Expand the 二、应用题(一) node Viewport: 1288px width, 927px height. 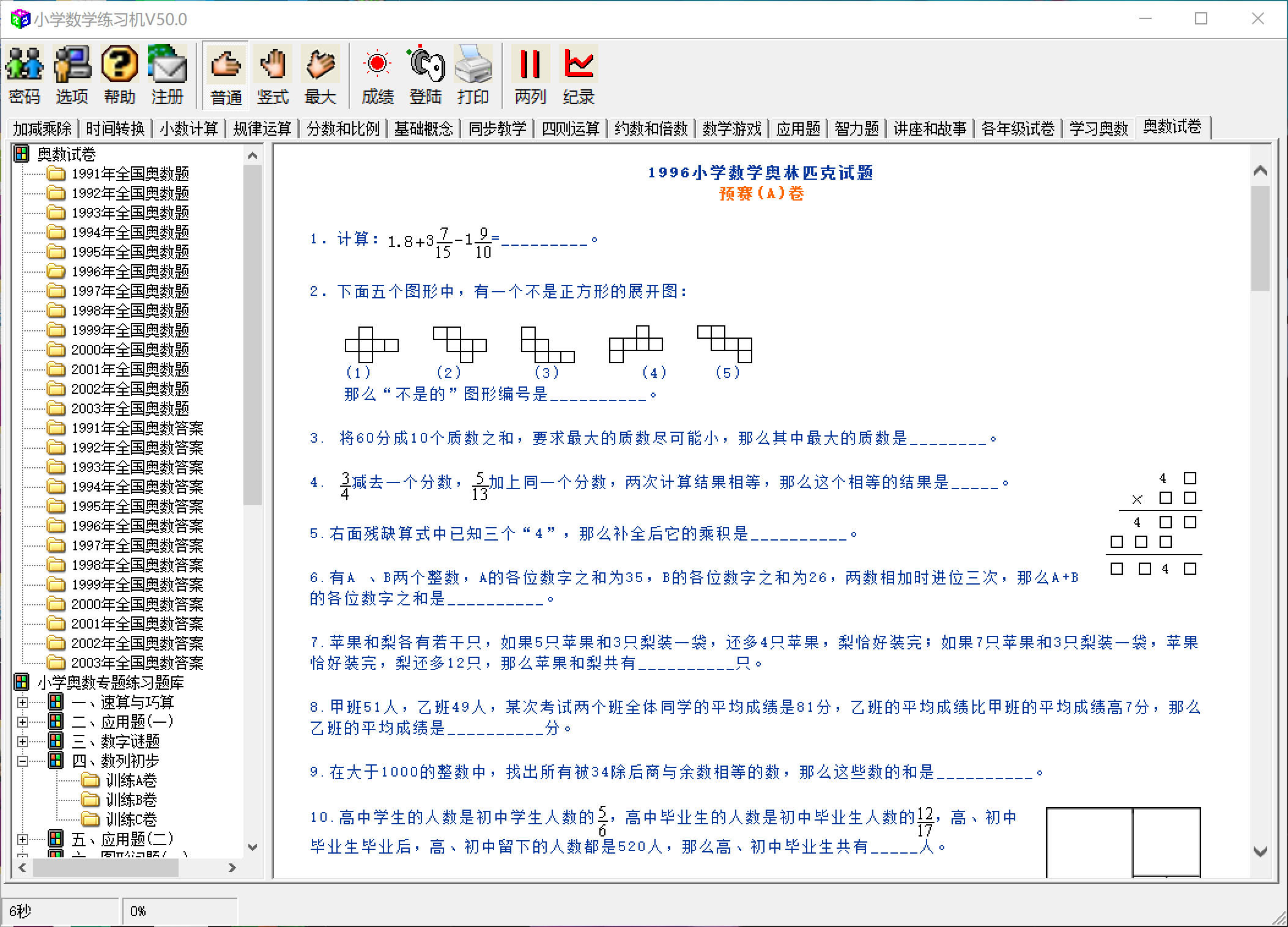[x=23, y=722]
